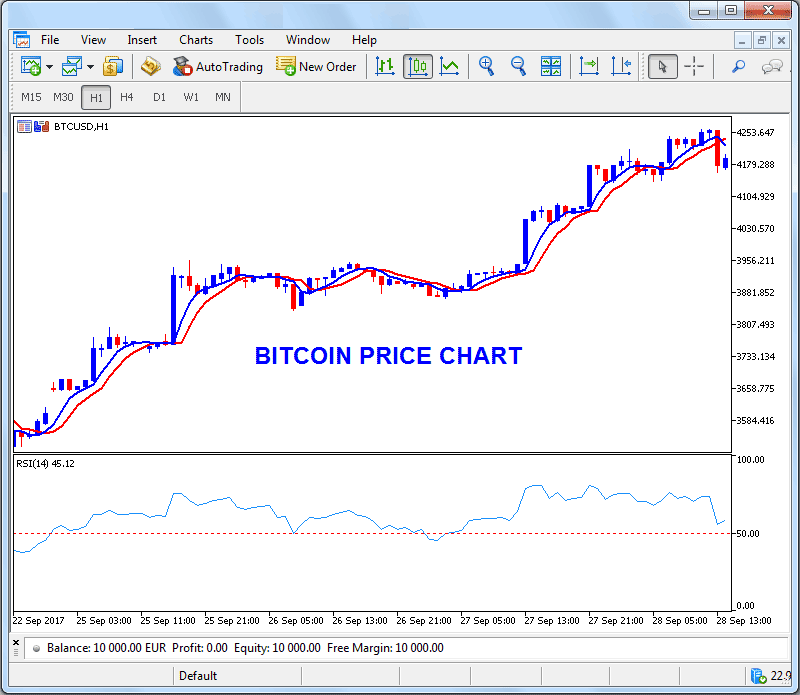Switch to Candlesticks chart display

click(418, 66)
